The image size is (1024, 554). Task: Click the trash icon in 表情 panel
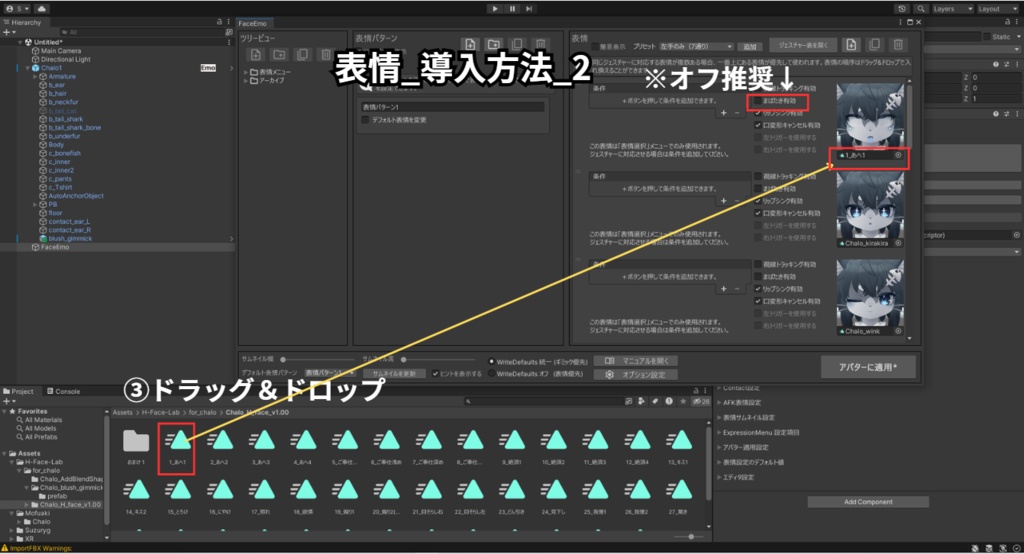(898, 44)
